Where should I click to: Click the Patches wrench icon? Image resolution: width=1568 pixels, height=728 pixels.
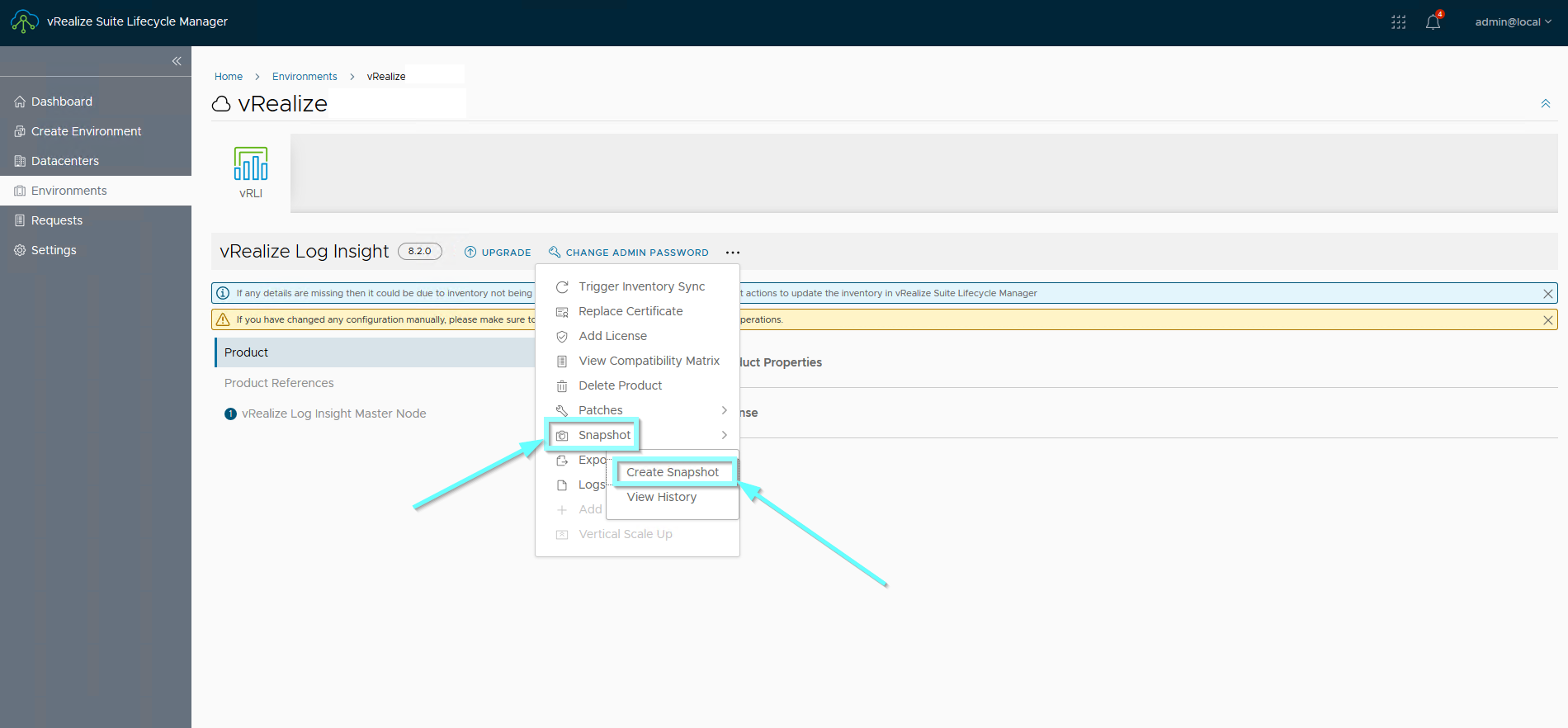[562, 411]
